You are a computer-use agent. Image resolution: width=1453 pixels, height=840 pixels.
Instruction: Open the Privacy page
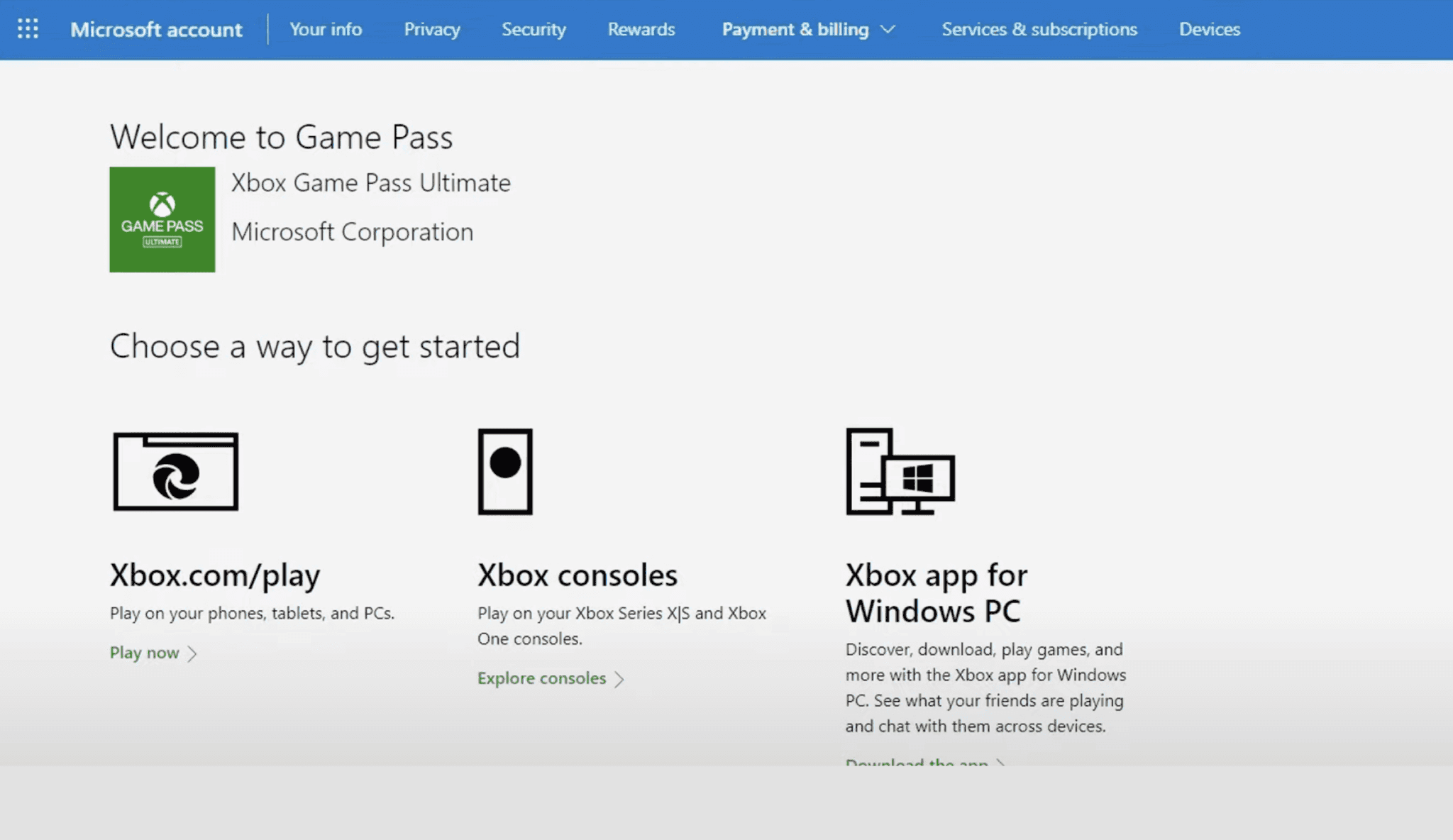(431, 30)
